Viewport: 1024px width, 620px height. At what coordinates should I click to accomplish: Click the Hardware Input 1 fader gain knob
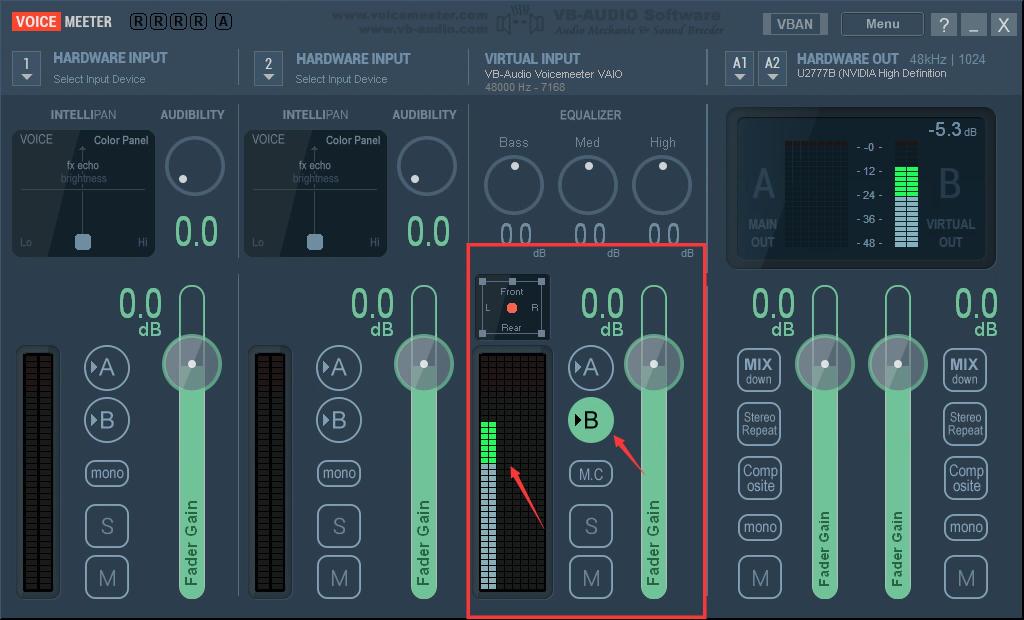coord(192,364)
